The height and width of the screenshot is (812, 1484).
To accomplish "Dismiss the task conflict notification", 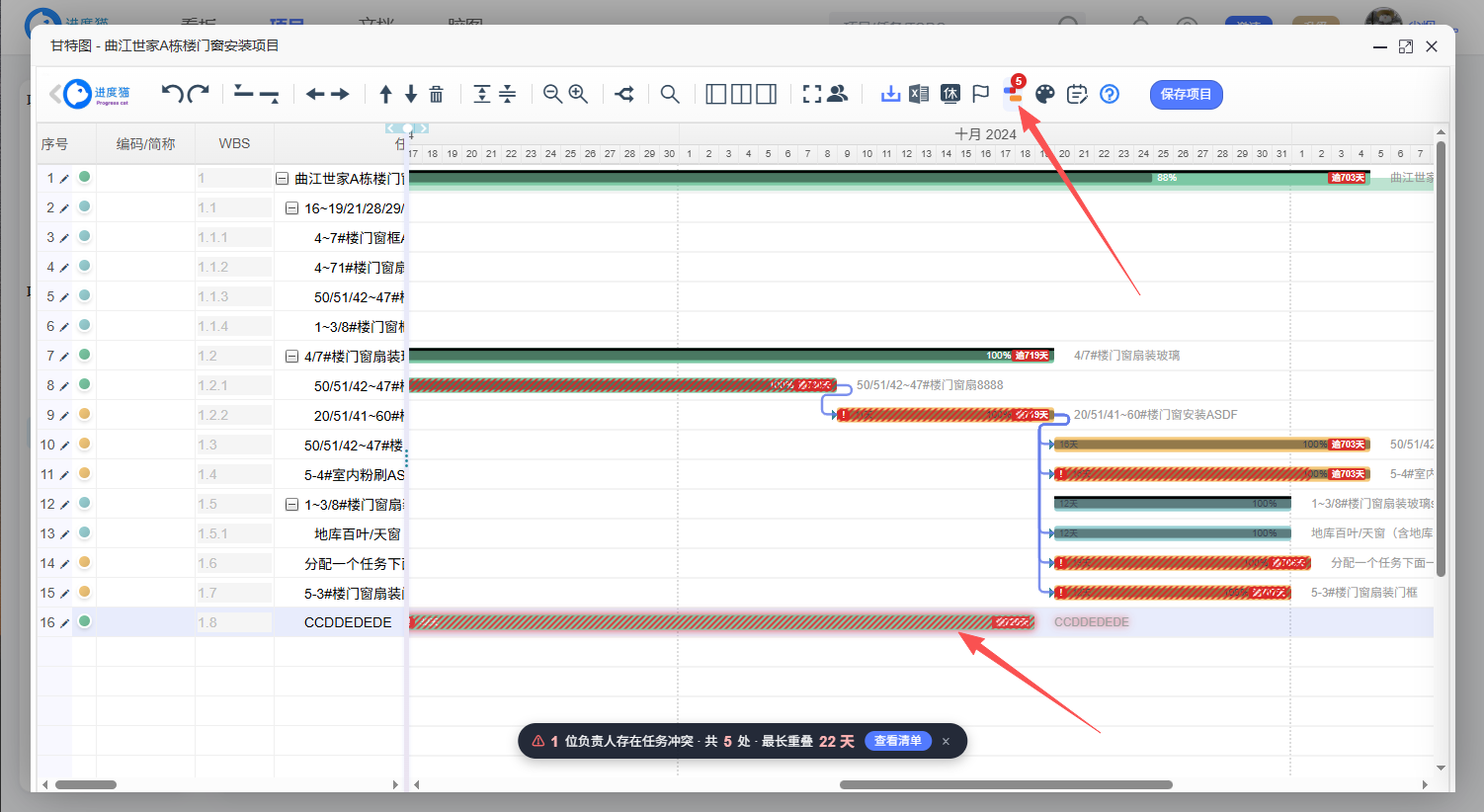I will point(946,742).
